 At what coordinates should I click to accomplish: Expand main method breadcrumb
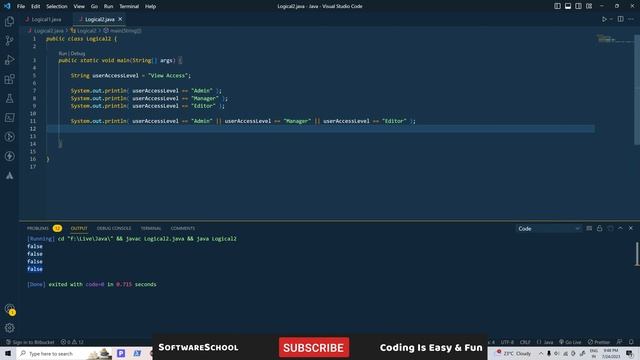tap(122, 31)
